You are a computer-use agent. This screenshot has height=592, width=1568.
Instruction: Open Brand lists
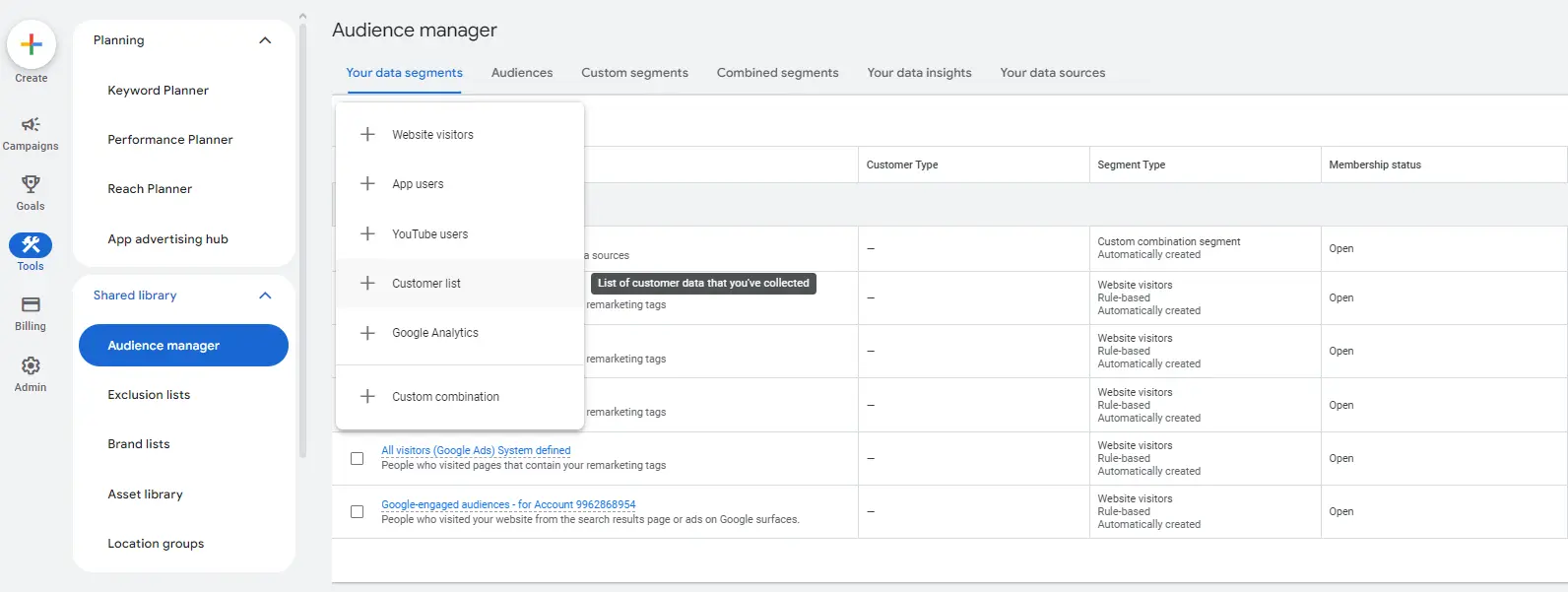click(x=139, y=443)
